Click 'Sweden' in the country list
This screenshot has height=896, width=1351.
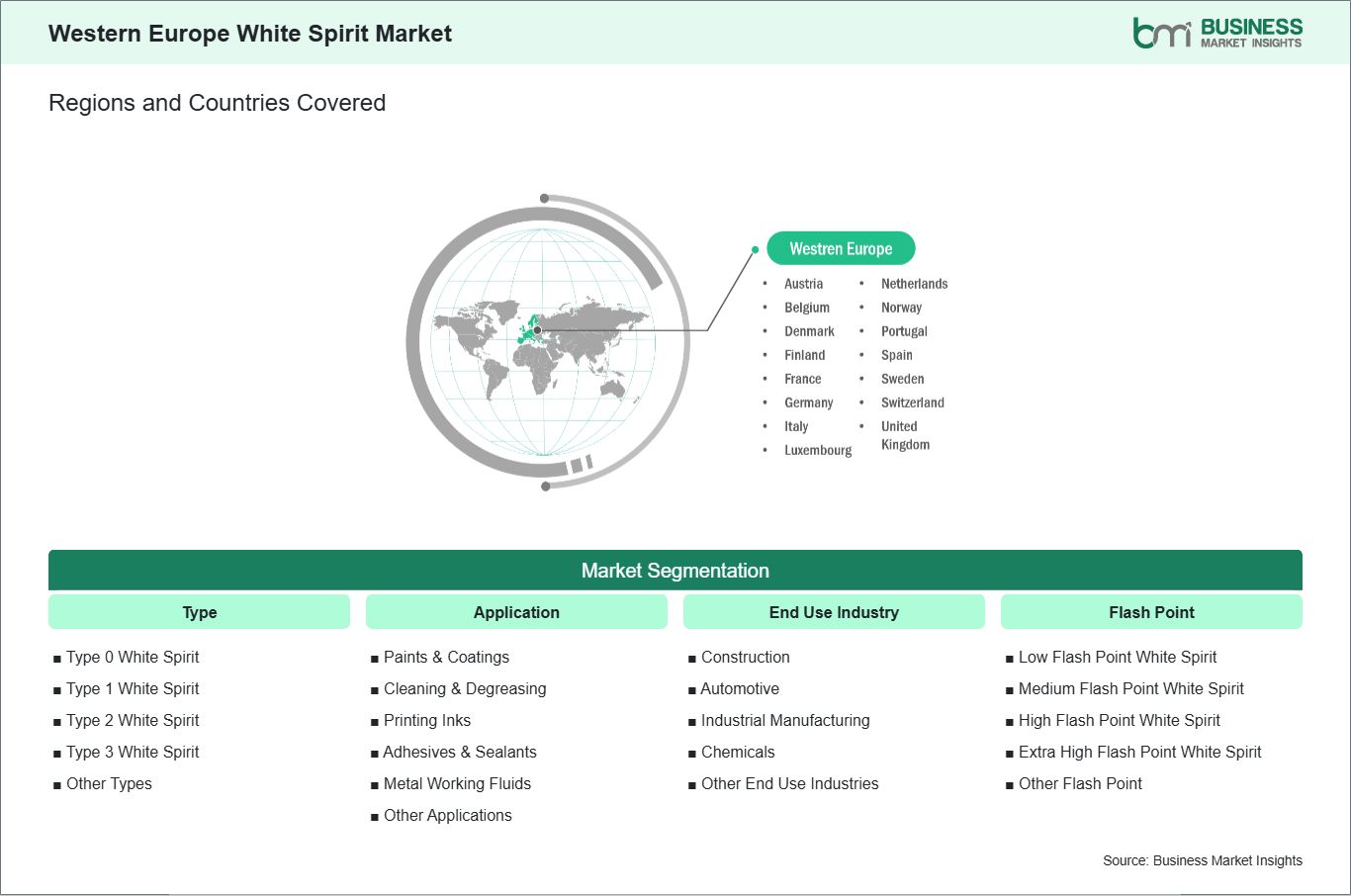(902, 379)
